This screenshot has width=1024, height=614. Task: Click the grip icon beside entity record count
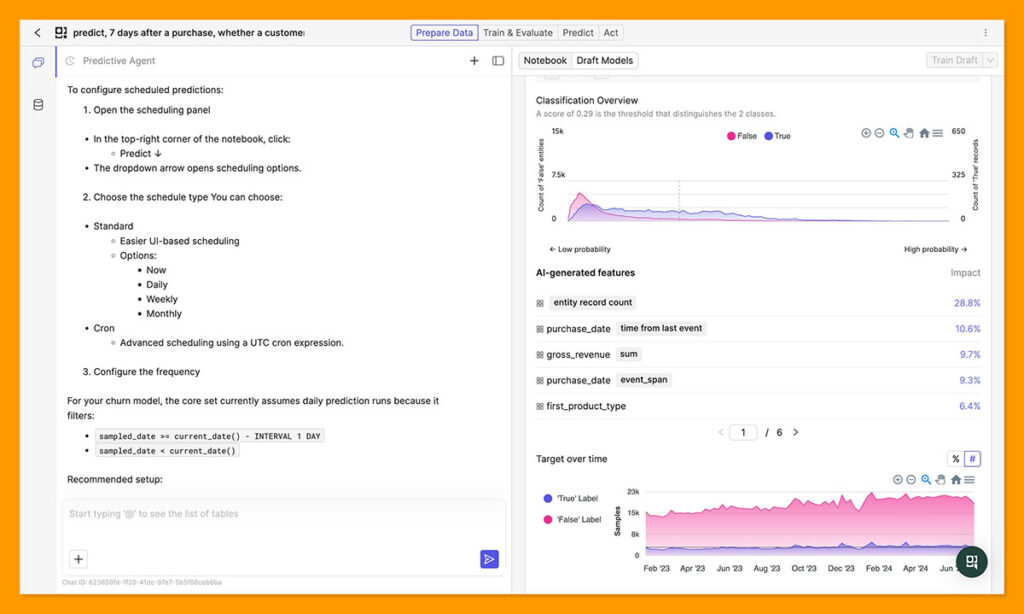click(540, 303)
